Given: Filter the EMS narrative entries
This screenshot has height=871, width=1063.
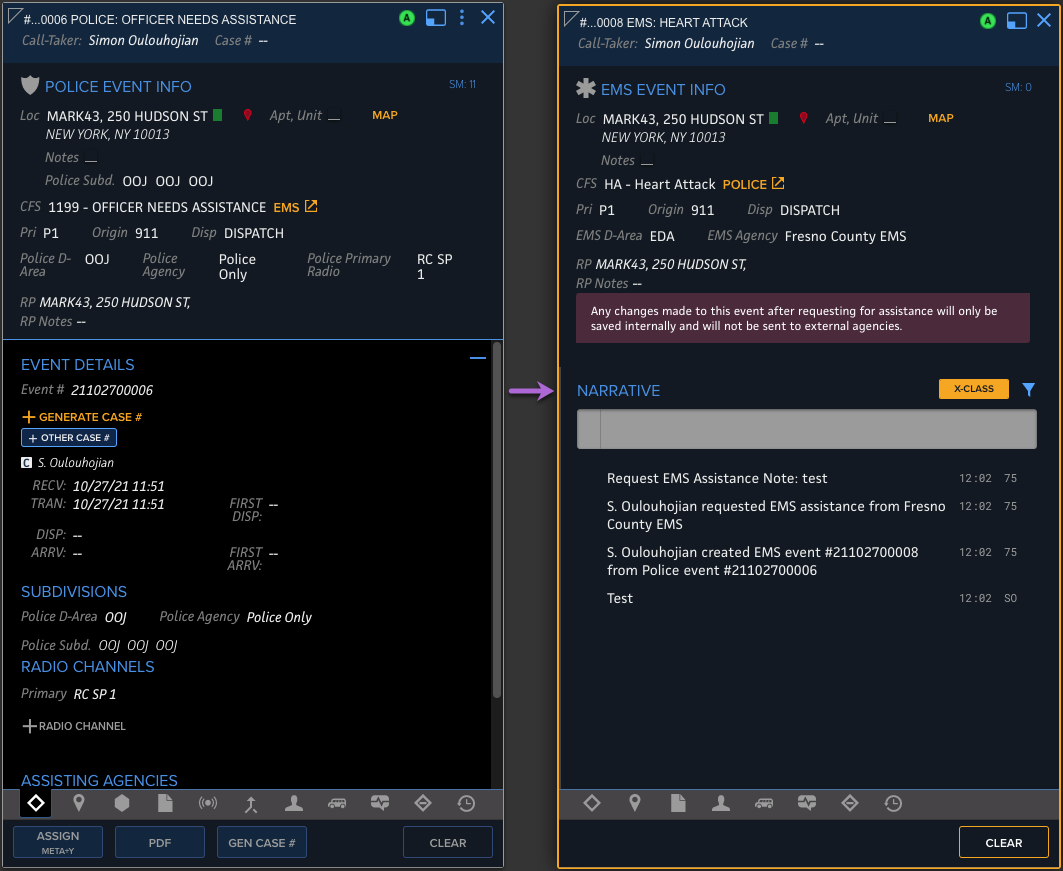Looking at the screenshot, I should pyautogui.click(x=1029, y=390).
